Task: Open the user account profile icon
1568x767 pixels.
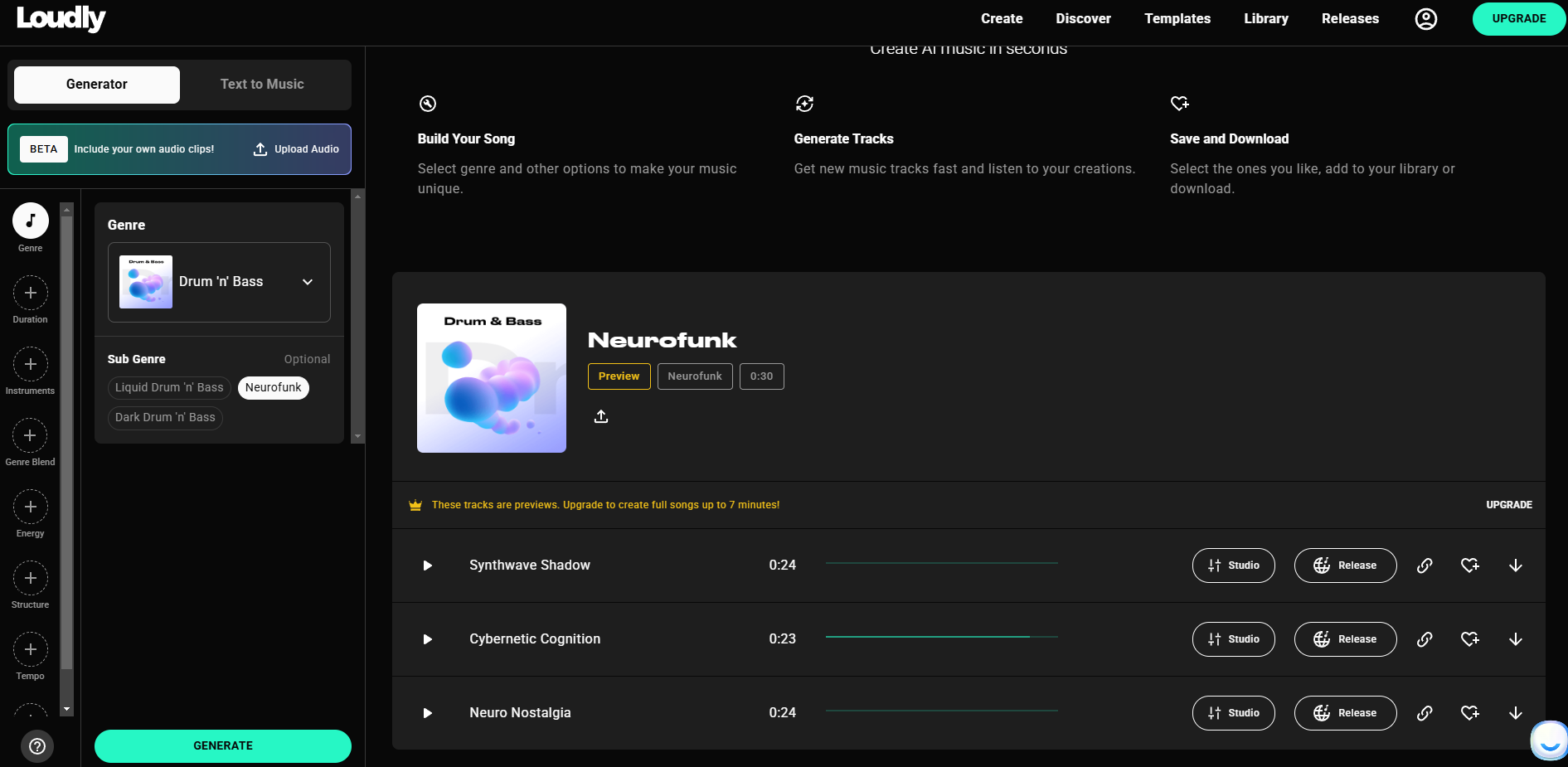Action: (x=1425, y=19)
